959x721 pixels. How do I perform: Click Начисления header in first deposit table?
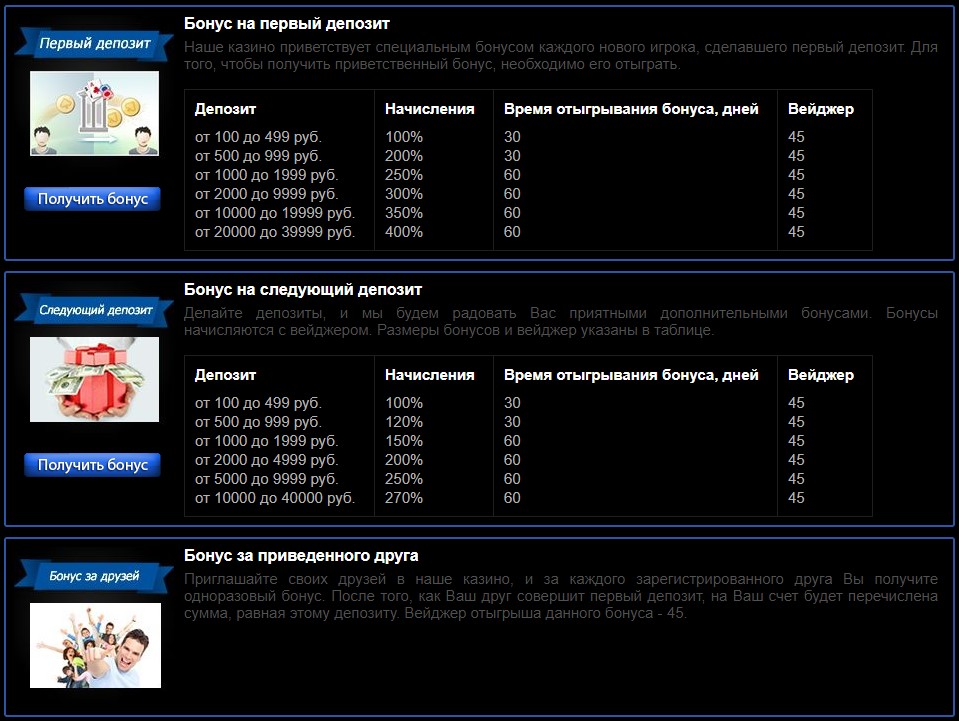(x=429, y=109)
